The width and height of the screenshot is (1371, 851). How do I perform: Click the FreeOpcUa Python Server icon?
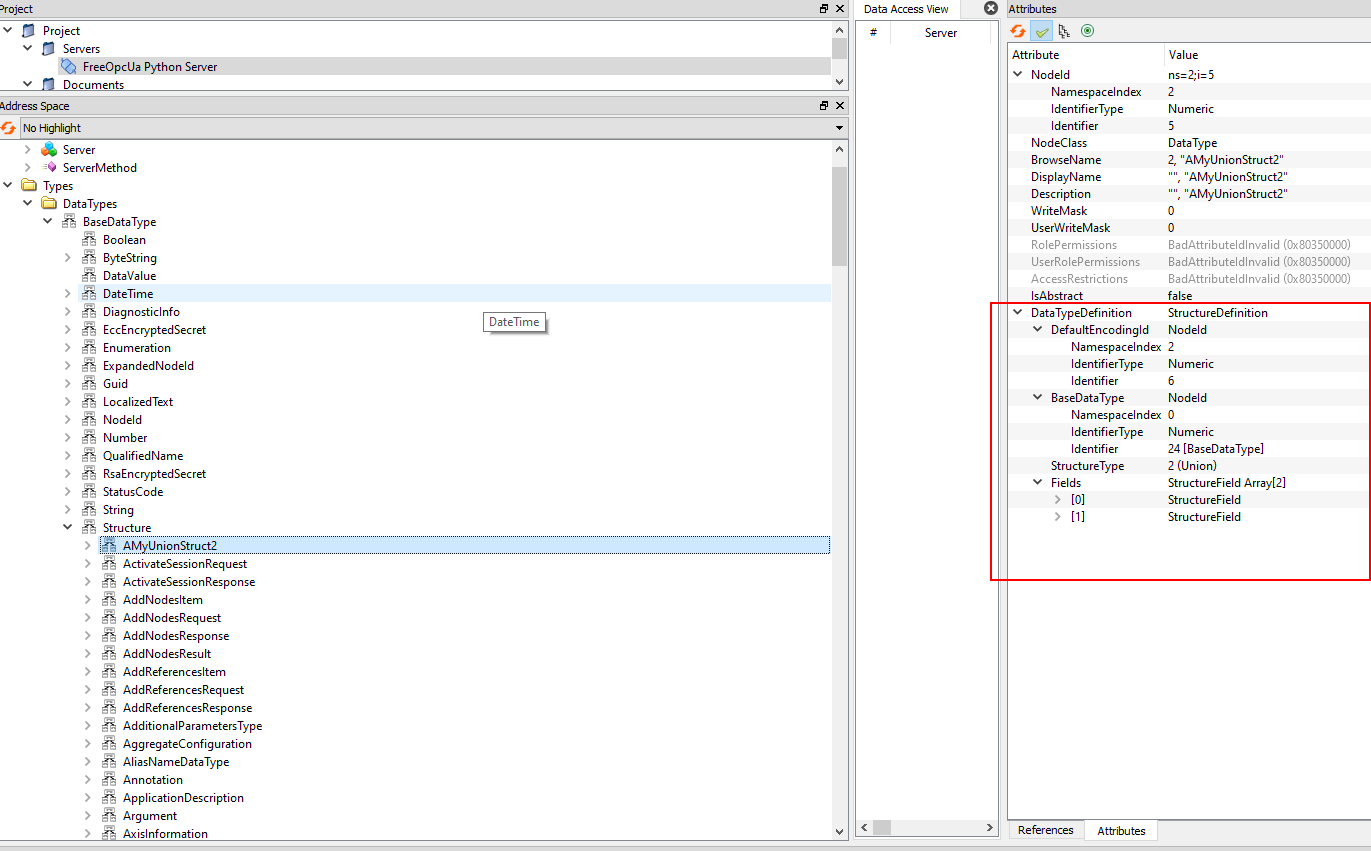coord(69,67)
